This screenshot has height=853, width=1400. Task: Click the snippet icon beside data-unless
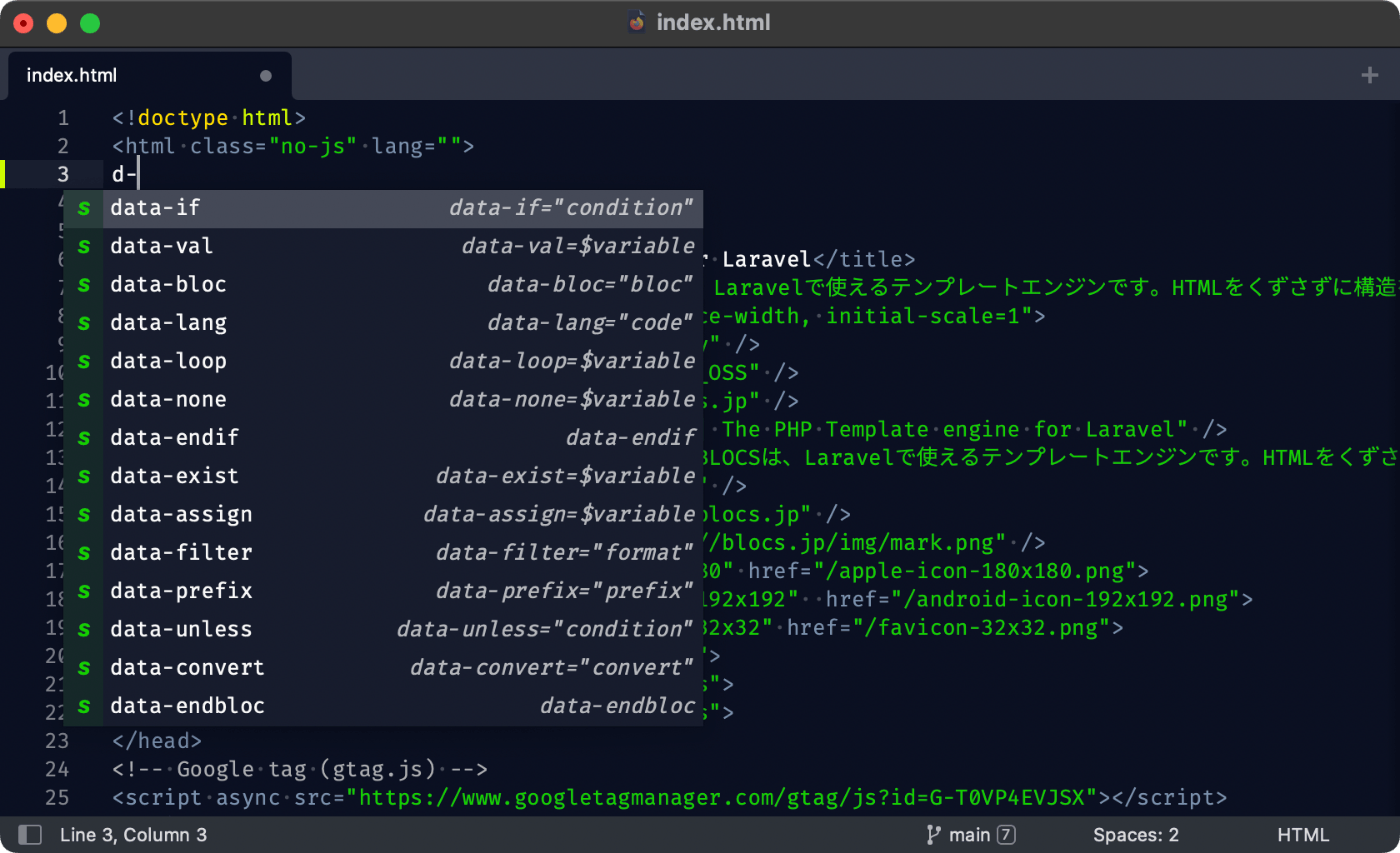point(84,630)
